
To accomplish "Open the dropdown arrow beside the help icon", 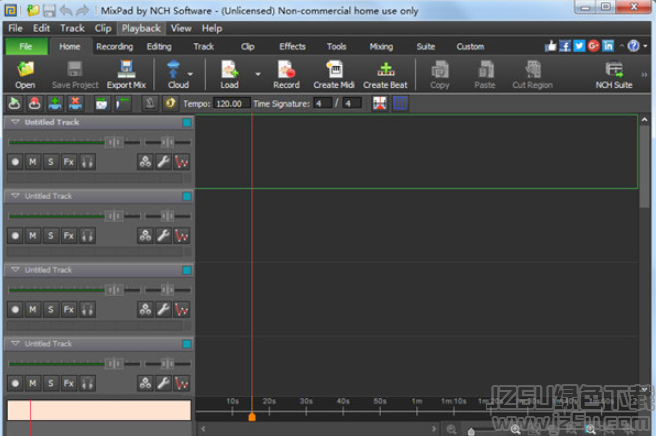I will [x=645, y=46].
